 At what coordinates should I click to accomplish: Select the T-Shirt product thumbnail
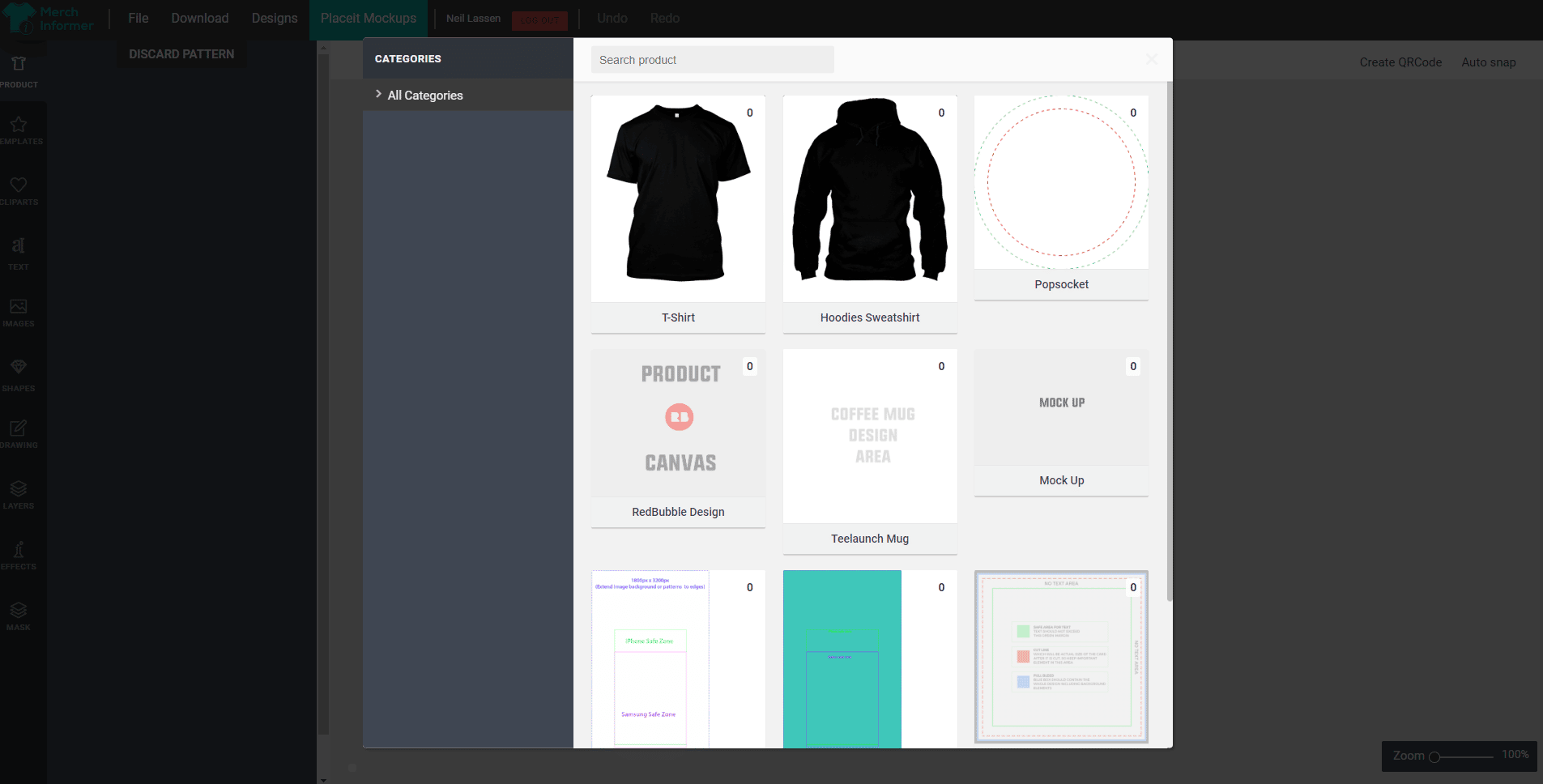click(x=678, y=198)
